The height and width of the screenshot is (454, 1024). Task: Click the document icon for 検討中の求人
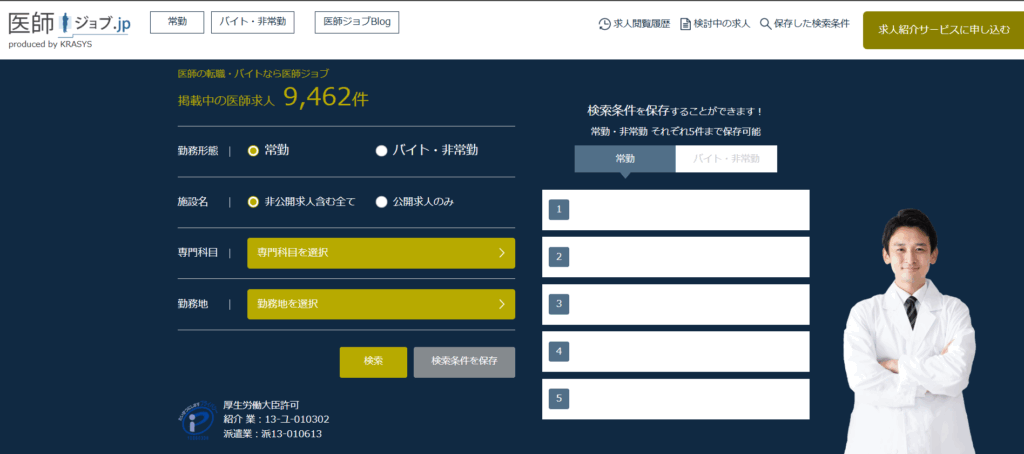point(685,24)
